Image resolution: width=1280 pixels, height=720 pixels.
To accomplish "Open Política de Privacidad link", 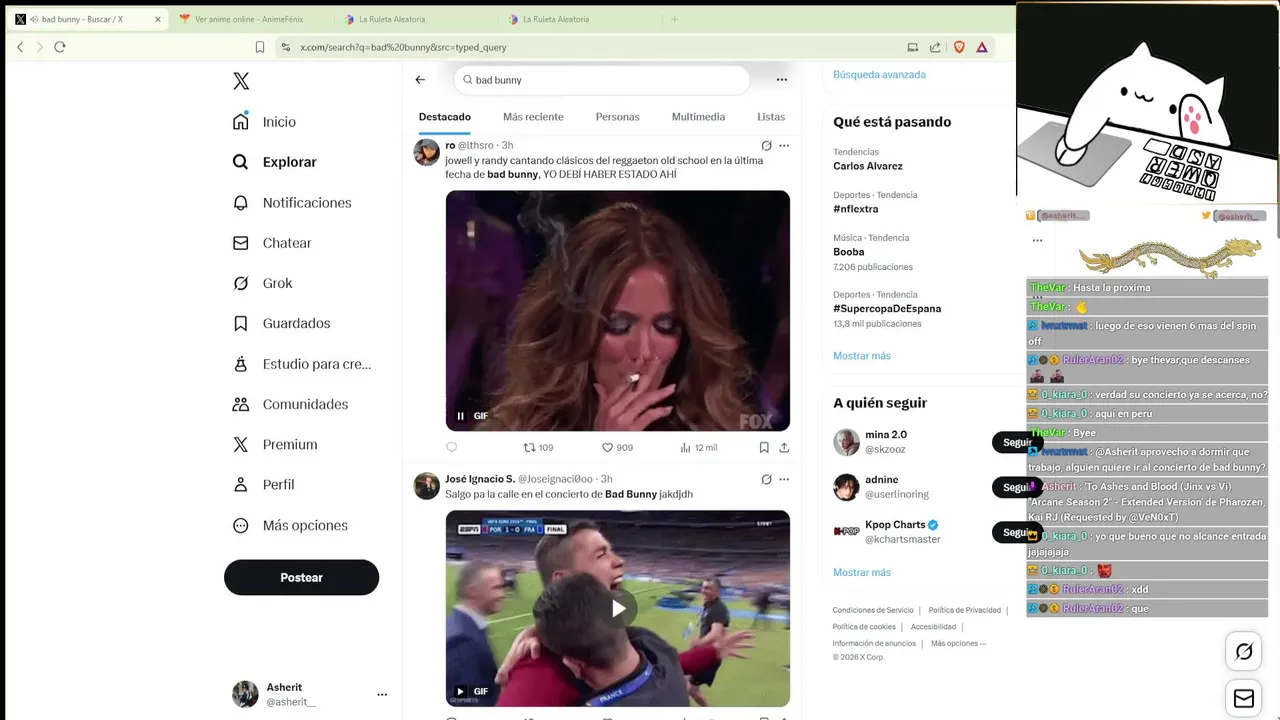I will click(964, 610).
